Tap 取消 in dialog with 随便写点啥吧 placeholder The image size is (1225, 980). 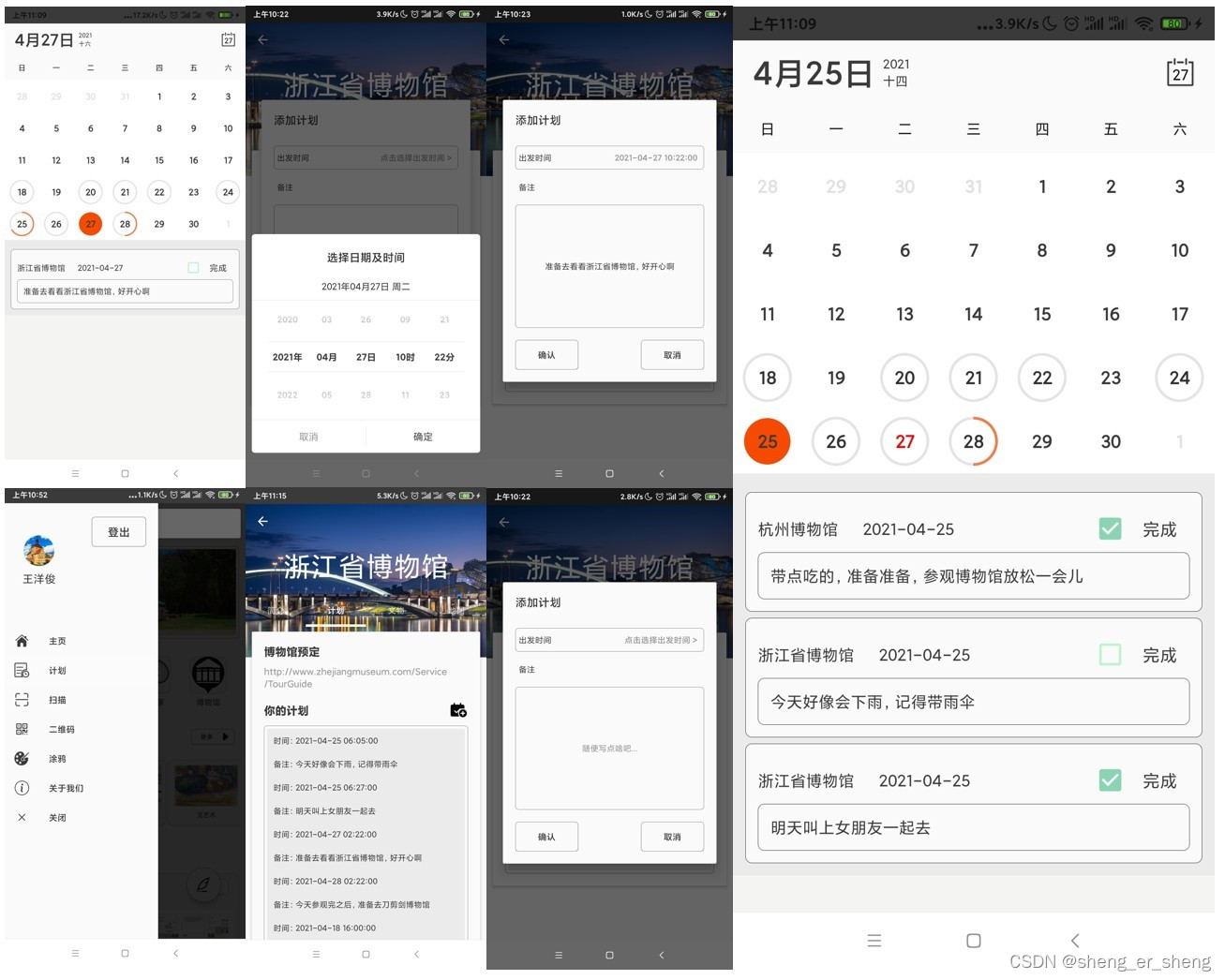tap(672, 837)
